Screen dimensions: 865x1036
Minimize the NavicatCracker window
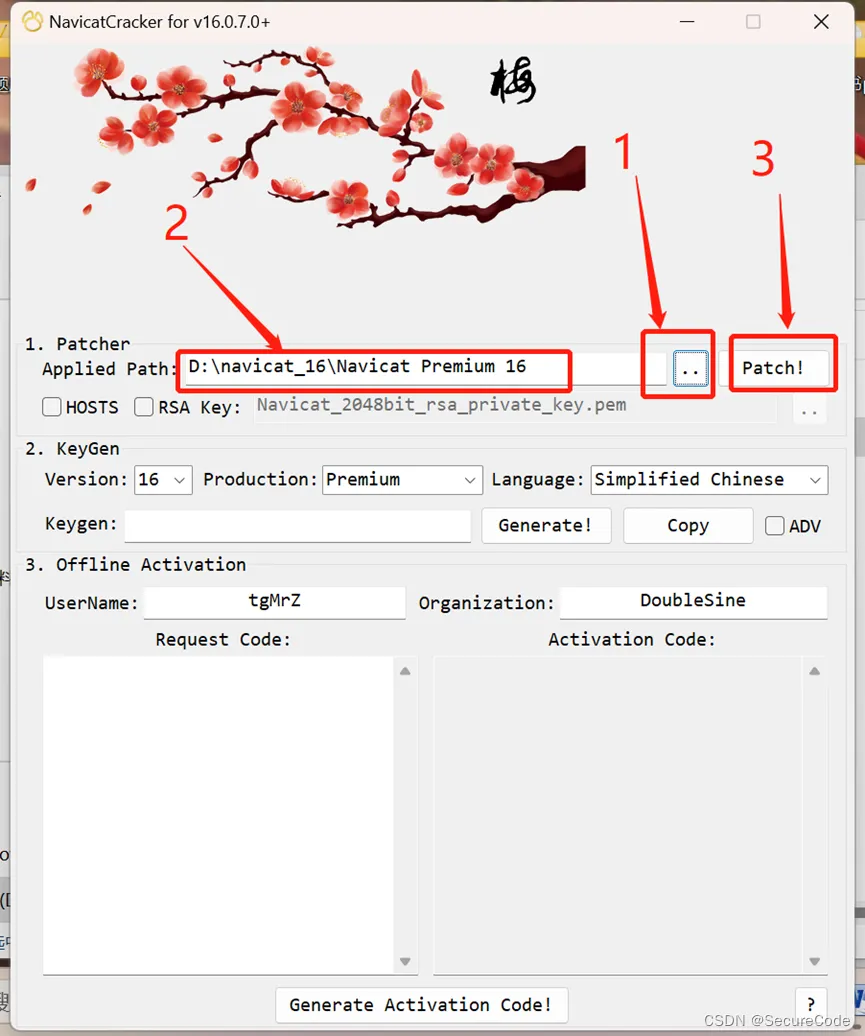click(687, 22)
